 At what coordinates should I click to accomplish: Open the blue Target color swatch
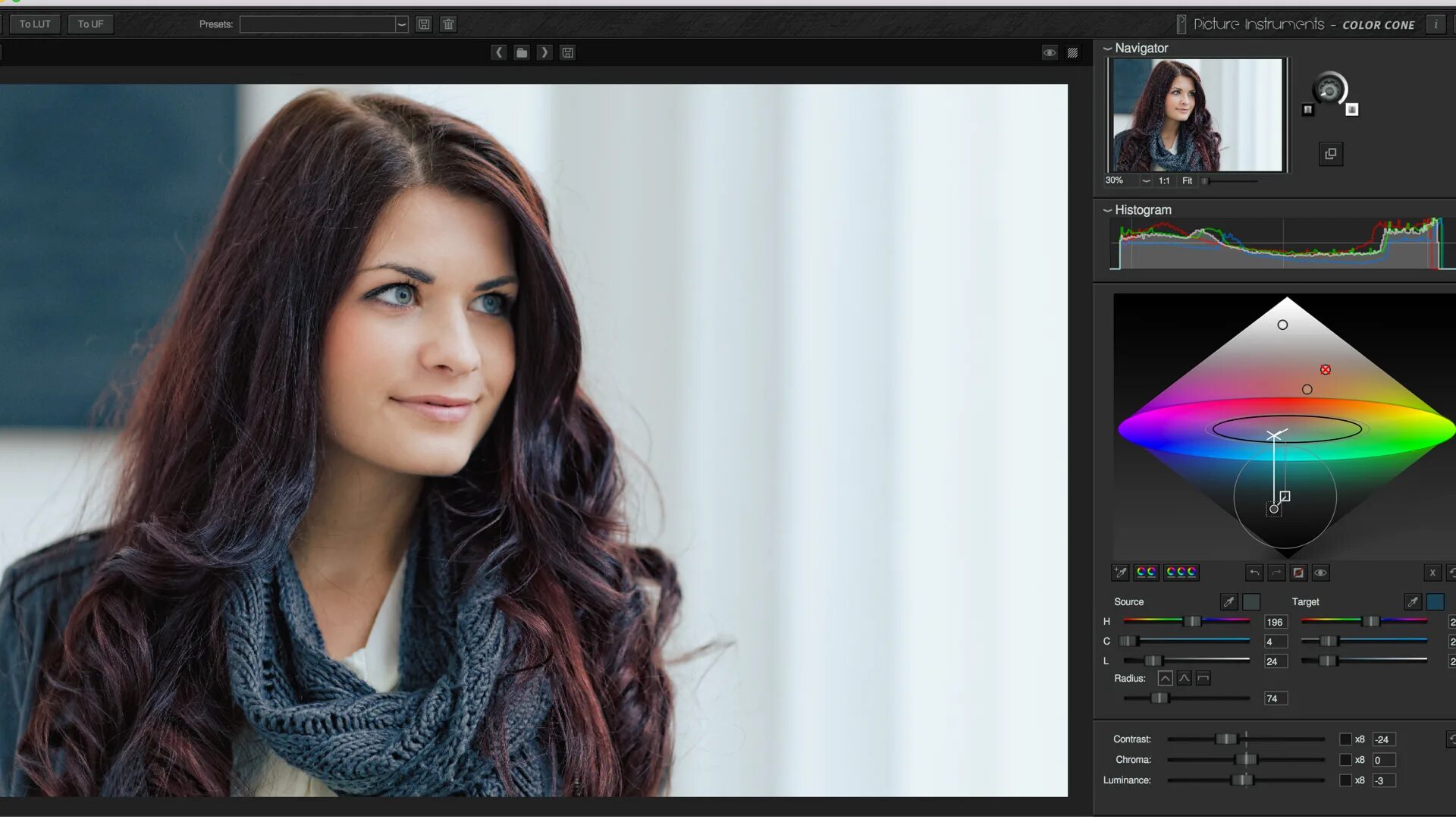point(1436,602)
